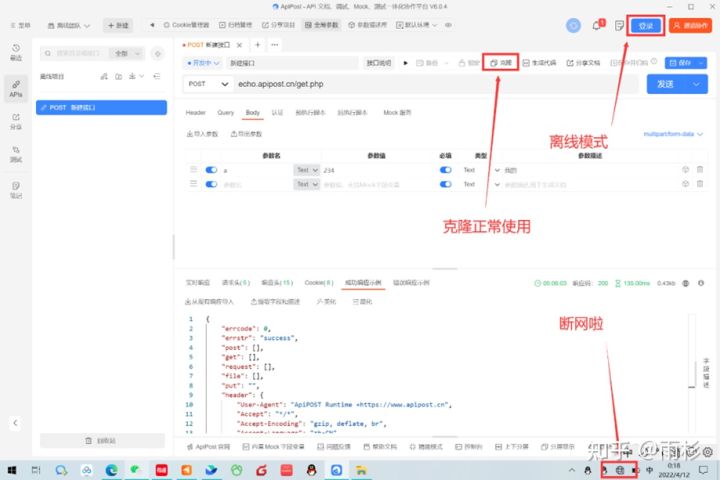Switch to the Header tab
The height and width of the screenshot is (480, 720).
196,113
